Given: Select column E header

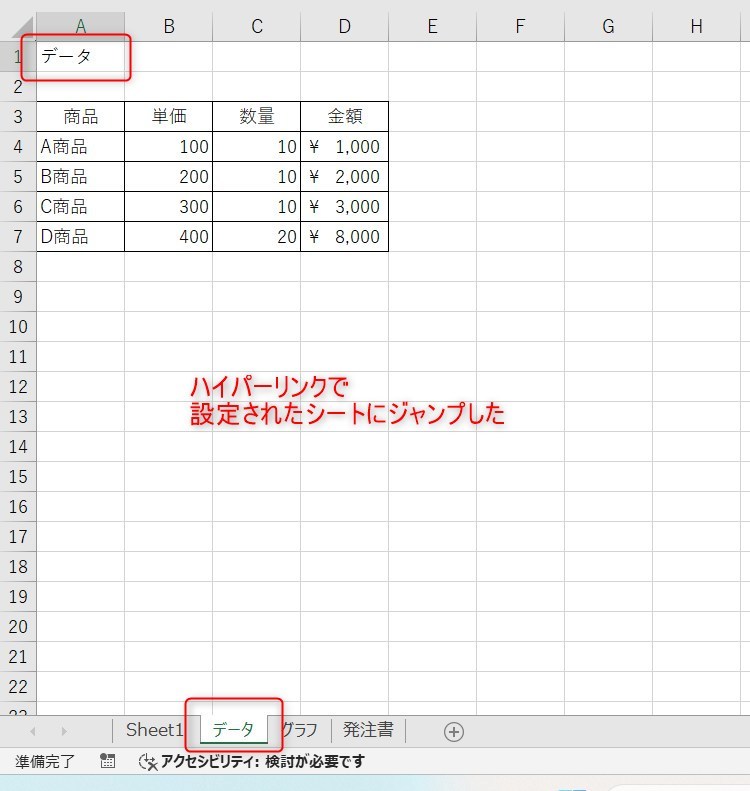Looking at the screenshot, I should [x=432, y=26].
